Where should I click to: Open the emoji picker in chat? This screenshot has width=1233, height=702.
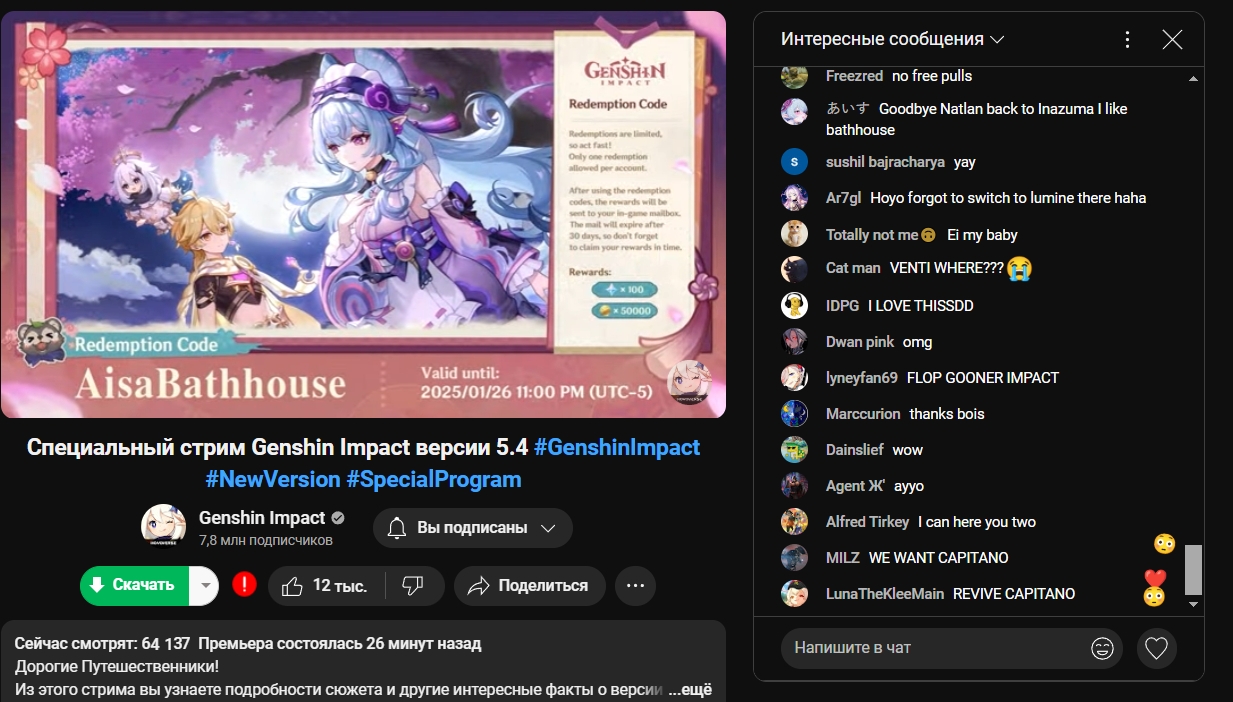pos(1102,648)
